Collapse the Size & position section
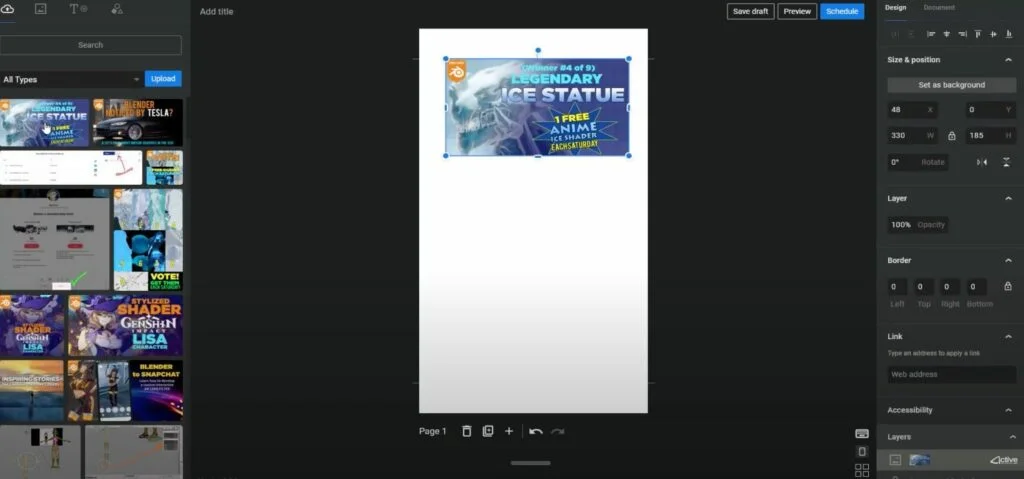 [1008, 60]
